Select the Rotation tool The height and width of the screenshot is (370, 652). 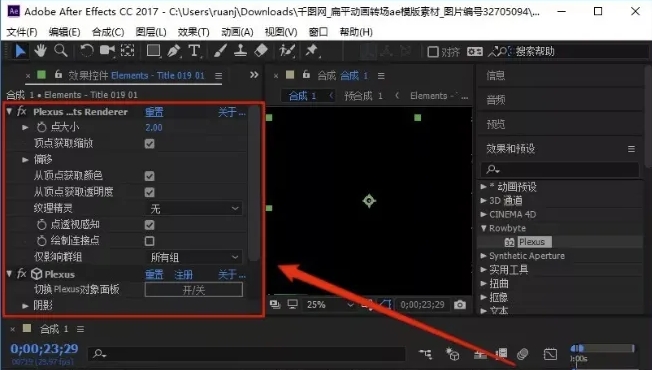tap(86, 51)
